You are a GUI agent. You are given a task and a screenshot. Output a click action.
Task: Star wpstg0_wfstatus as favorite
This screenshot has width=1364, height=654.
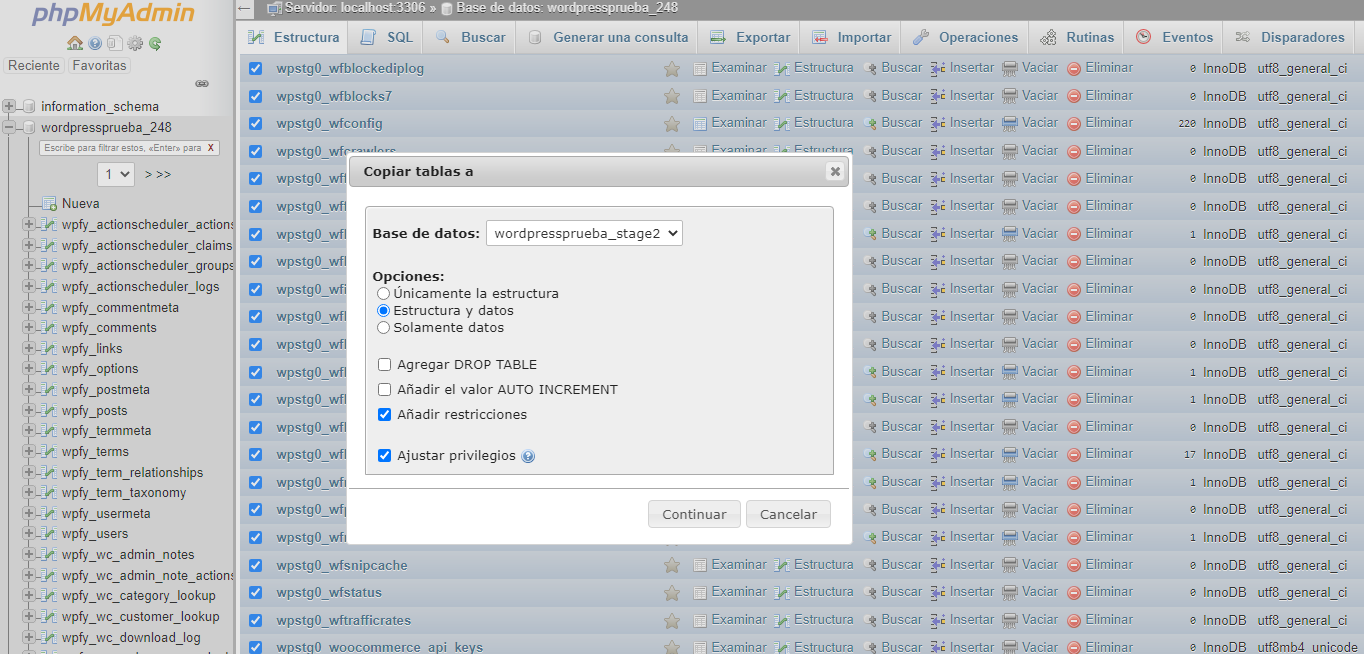pyautogui.click(x=672, y=593)
